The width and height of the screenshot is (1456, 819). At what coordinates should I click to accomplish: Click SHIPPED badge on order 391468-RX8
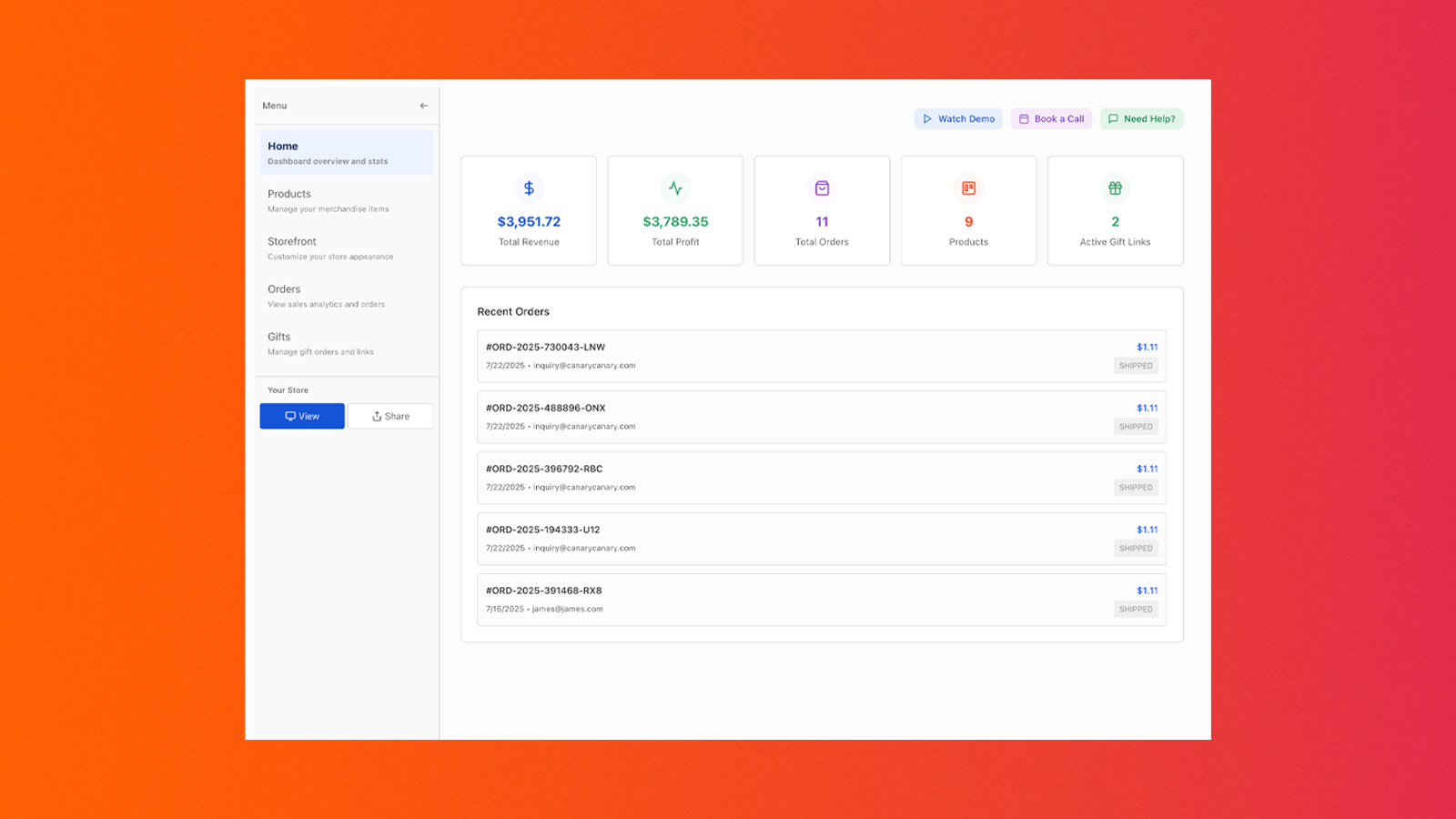pos(1136,609)
